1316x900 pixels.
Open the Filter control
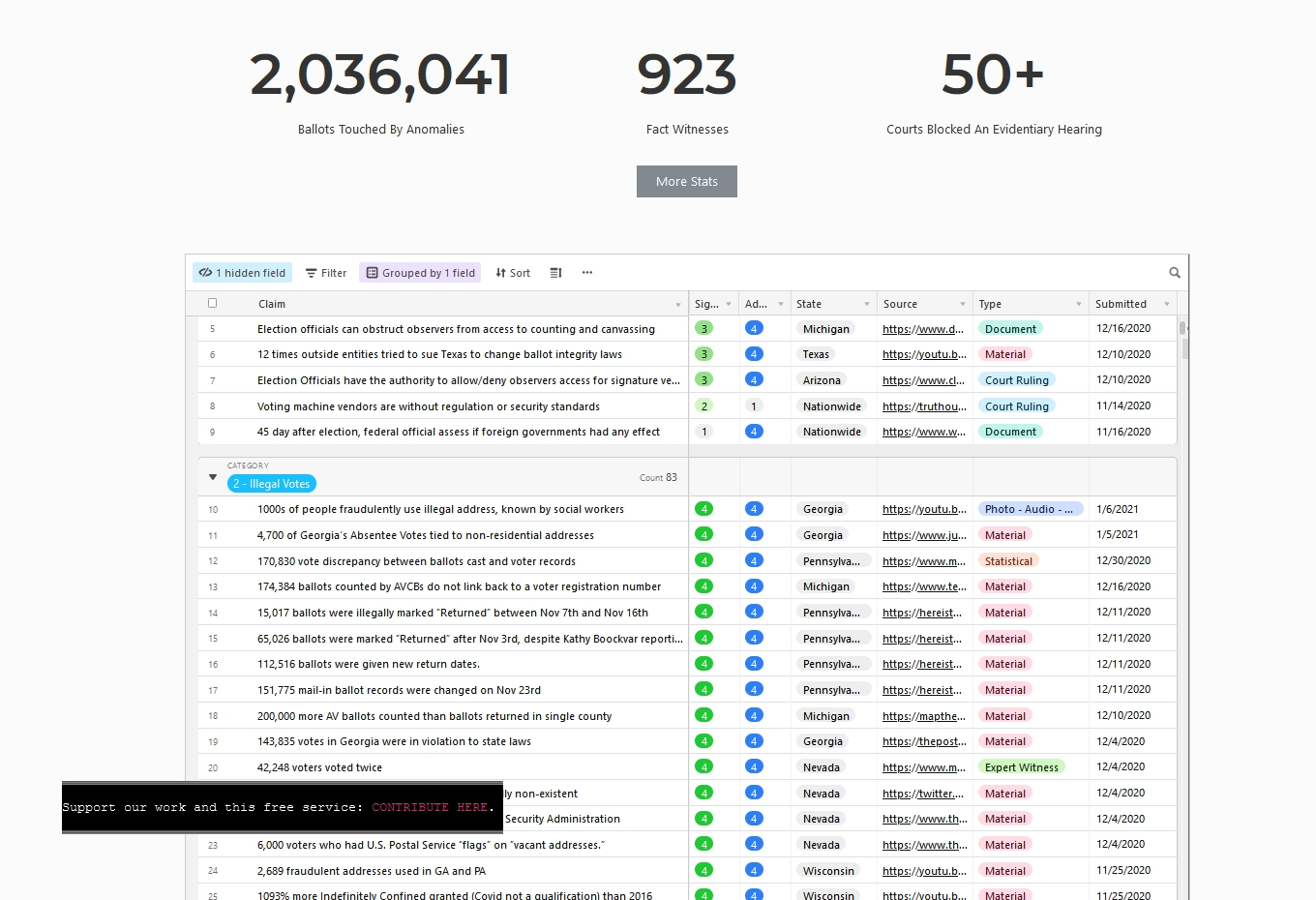point(326,273)
